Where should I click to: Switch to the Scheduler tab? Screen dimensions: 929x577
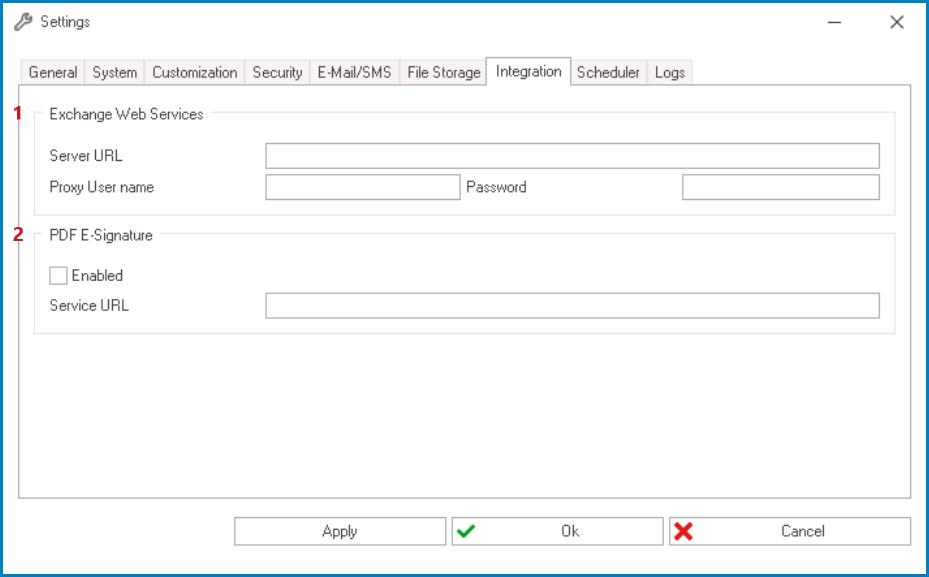pyautogui.click(x=609, y=72)
